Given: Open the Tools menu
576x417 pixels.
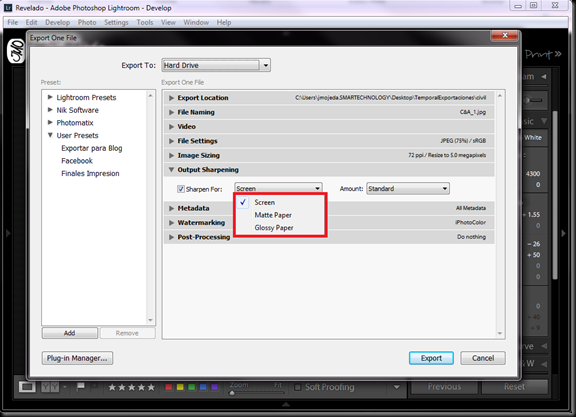Looking at the screenshot, I should [145, 22].
